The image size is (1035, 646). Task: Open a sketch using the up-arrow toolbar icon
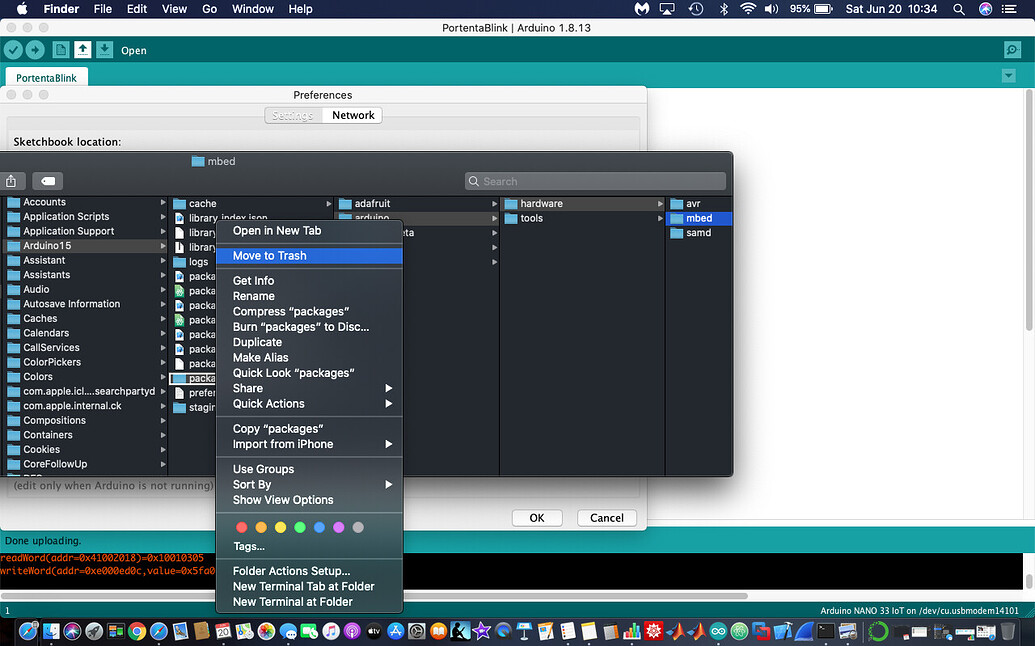tap(83, 48)
